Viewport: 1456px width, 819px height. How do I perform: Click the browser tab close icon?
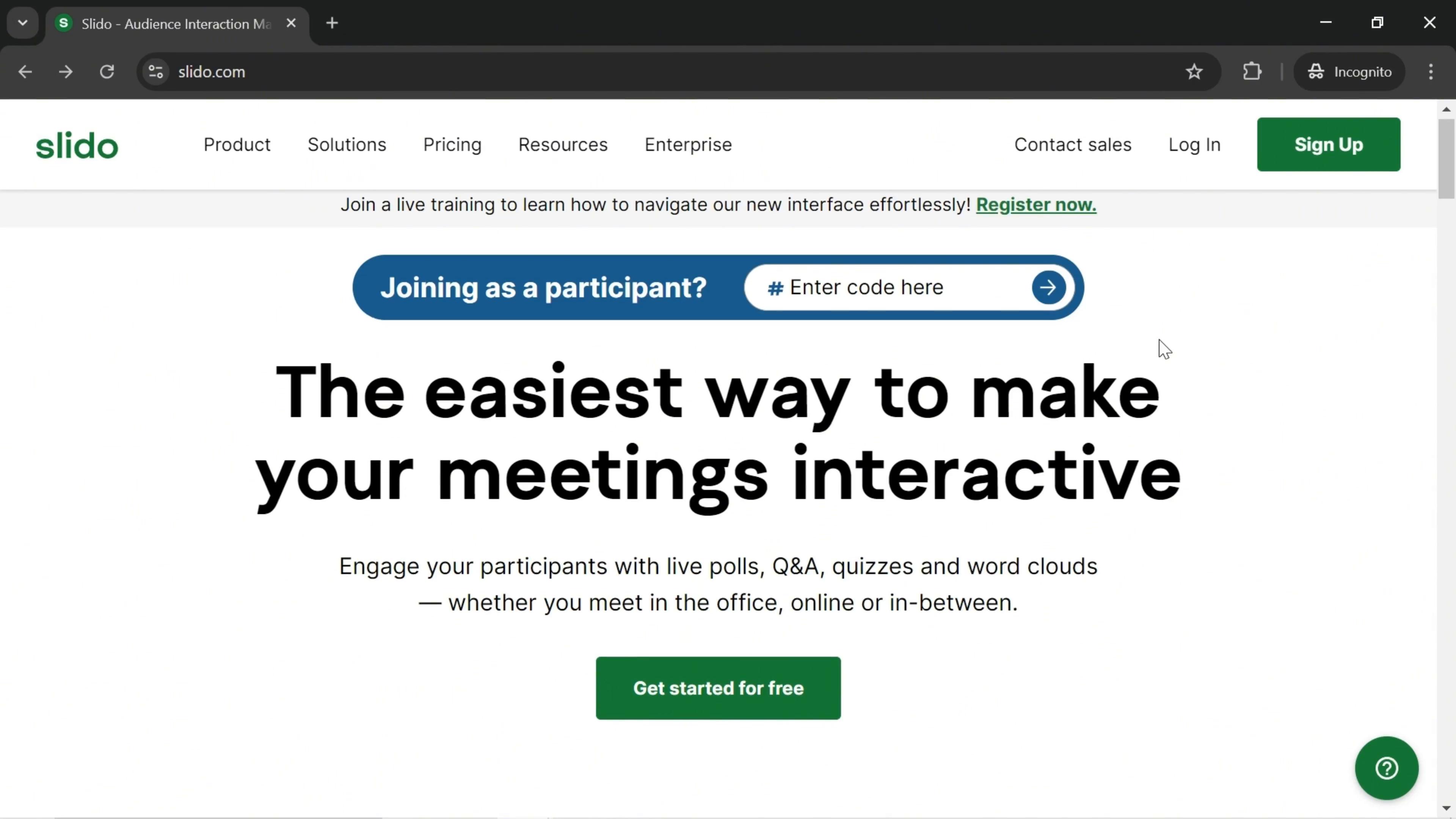(291, 23)
